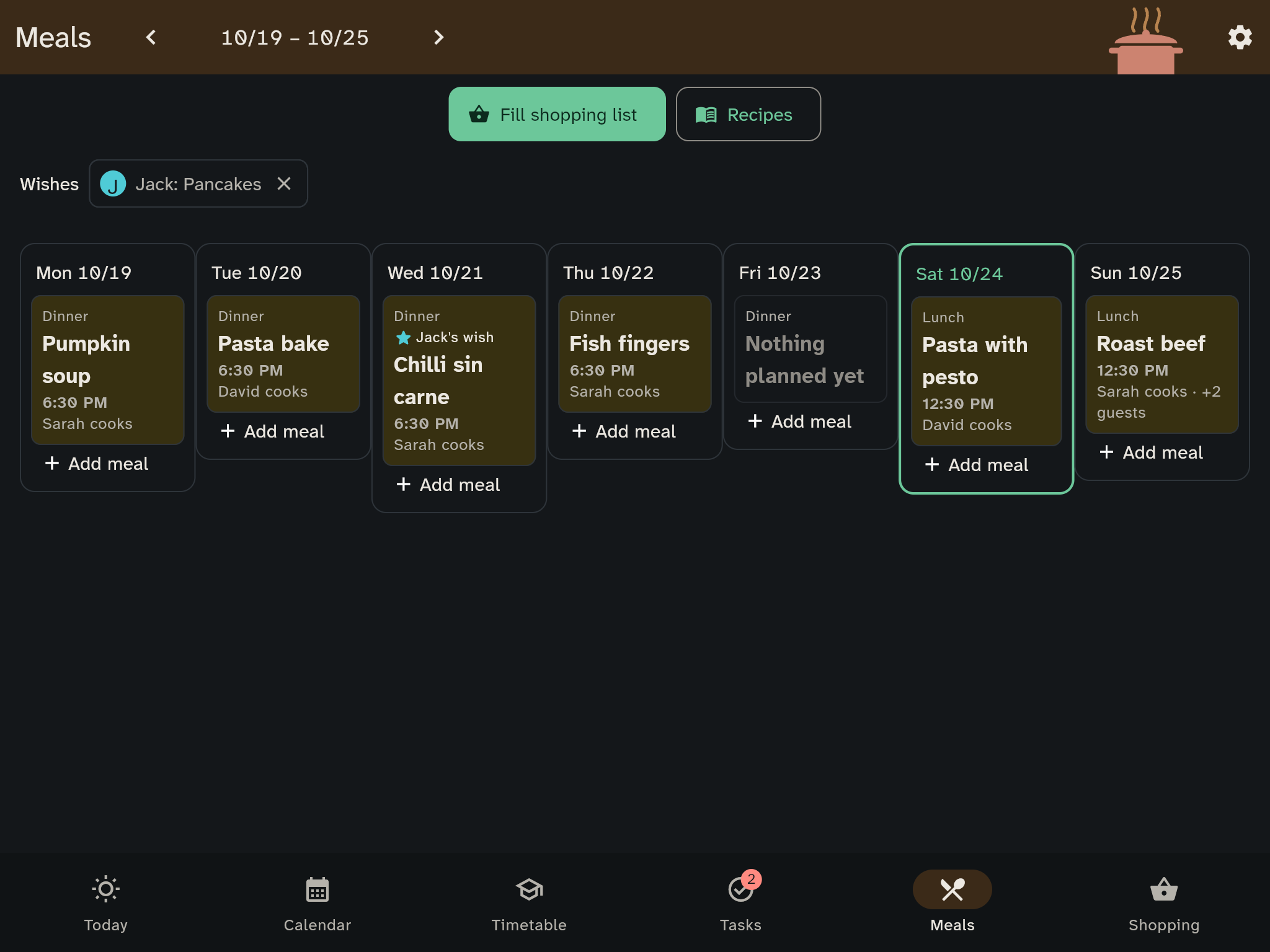Image resolution: width=1270 pixels, height=952 pixels.
Task: Click the basket icon in Fill shopping list
Action: point(479,114)
